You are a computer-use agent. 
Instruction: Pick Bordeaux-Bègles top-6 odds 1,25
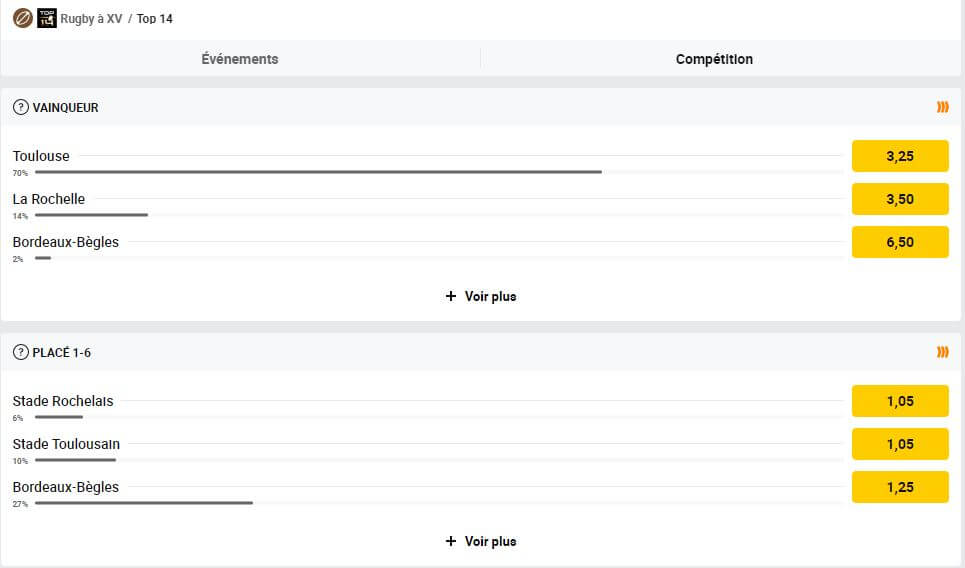click(900, 487)
